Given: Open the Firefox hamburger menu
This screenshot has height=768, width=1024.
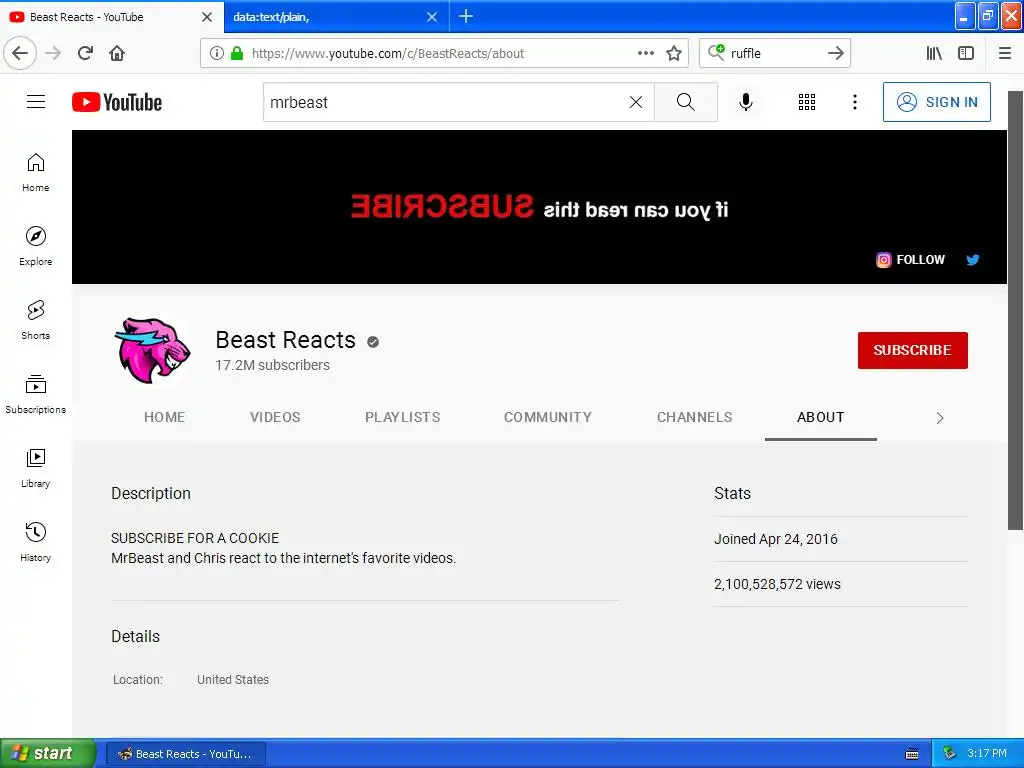Looking at the screenshot, I should (x=1005, y=54).
